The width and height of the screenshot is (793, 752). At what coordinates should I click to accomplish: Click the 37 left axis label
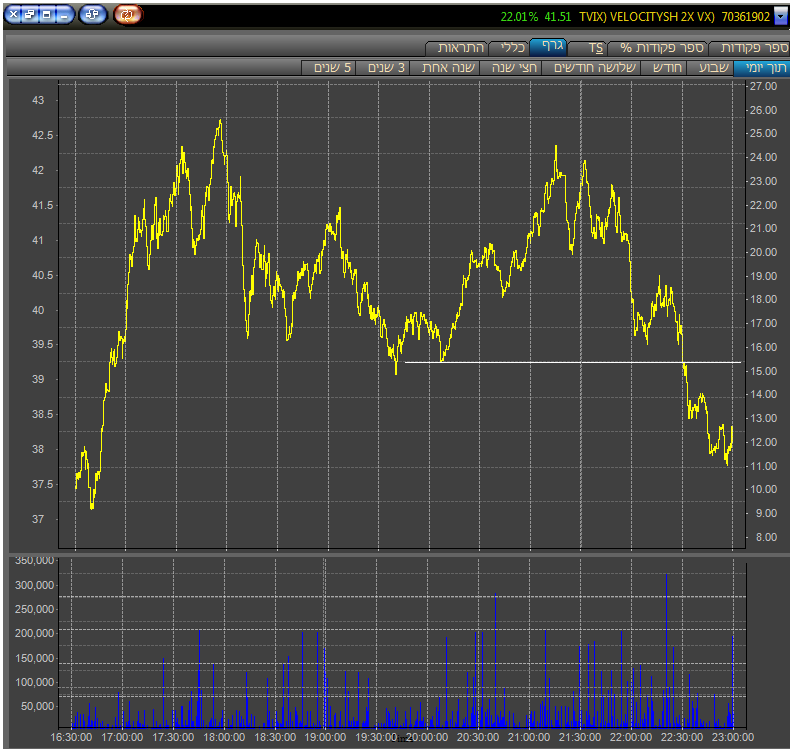click(x=38, y=519)
